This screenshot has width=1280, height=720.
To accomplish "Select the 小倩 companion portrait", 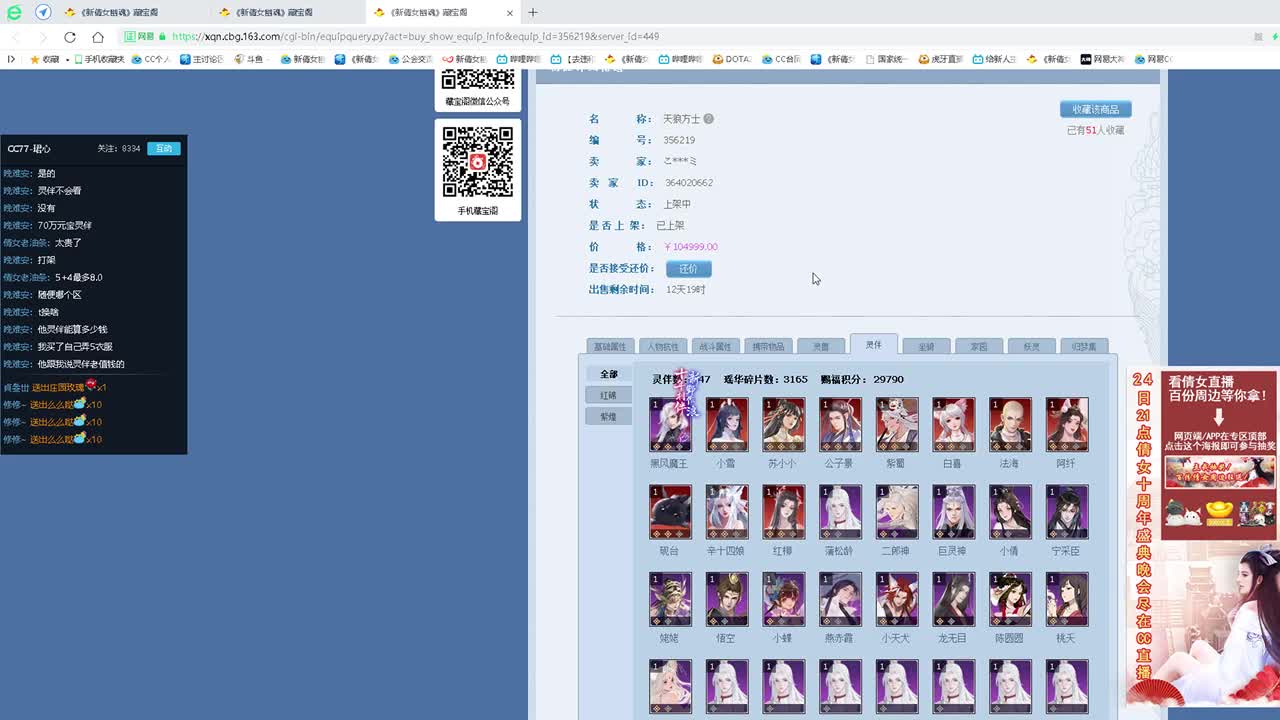I will (1010, 512).
